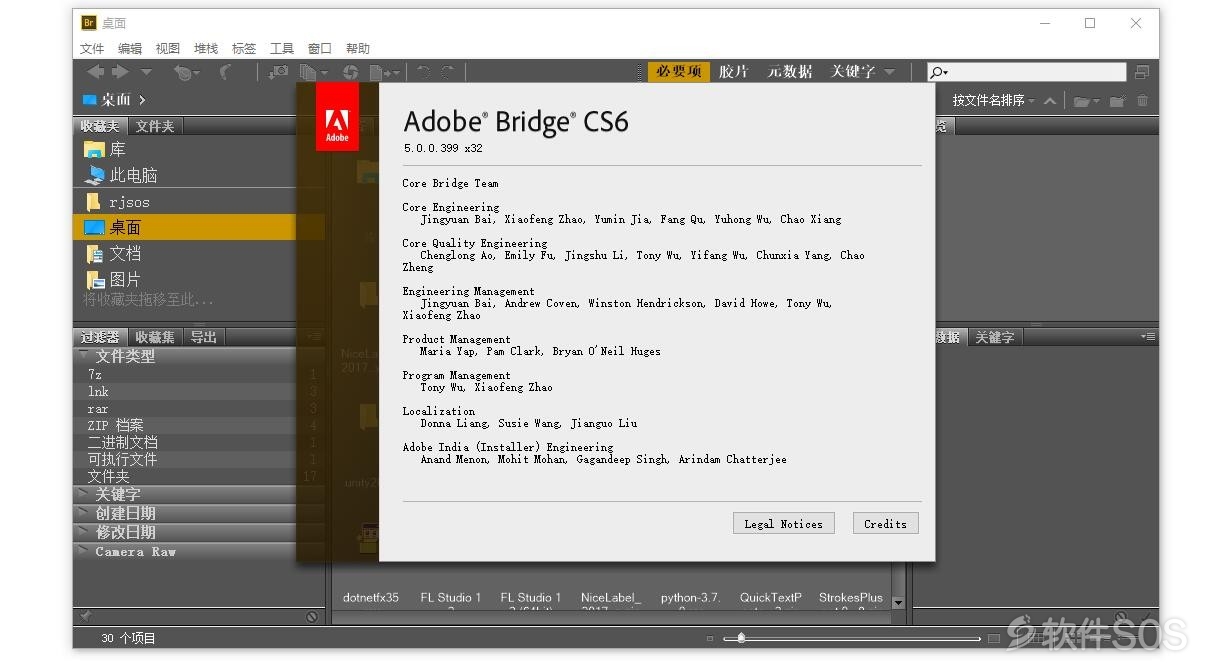
Task: Go back with the left arrow icon
Action: pos(95,72)
